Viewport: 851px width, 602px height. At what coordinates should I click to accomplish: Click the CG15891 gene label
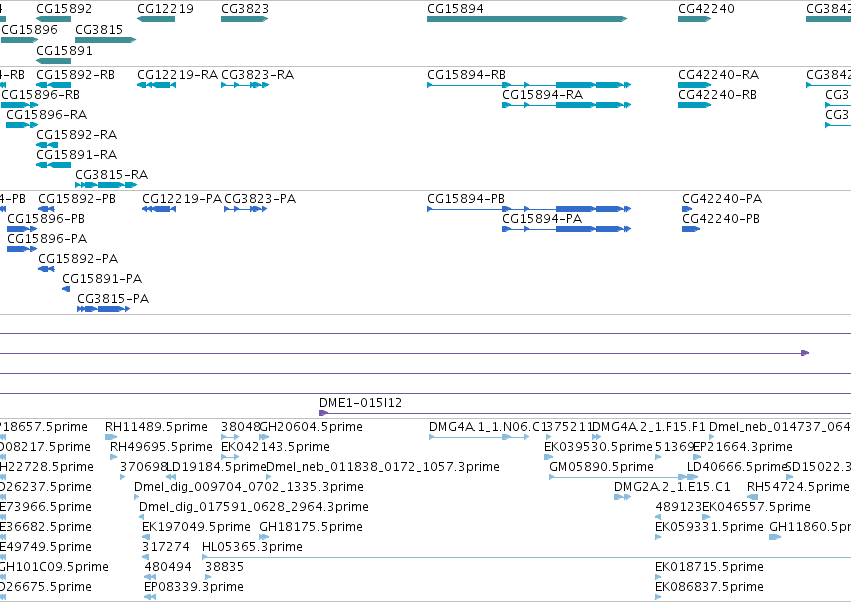64,50
